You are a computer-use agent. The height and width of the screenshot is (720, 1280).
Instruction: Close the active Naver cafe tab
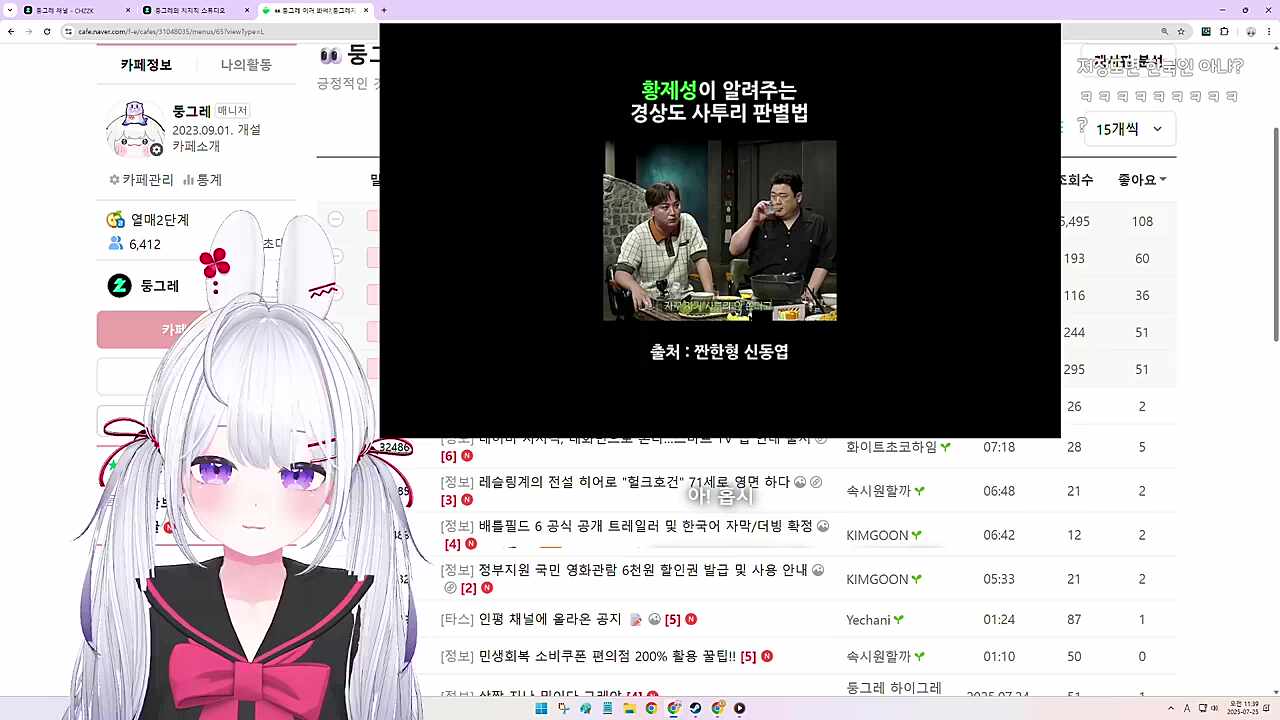tap(366, 10)
